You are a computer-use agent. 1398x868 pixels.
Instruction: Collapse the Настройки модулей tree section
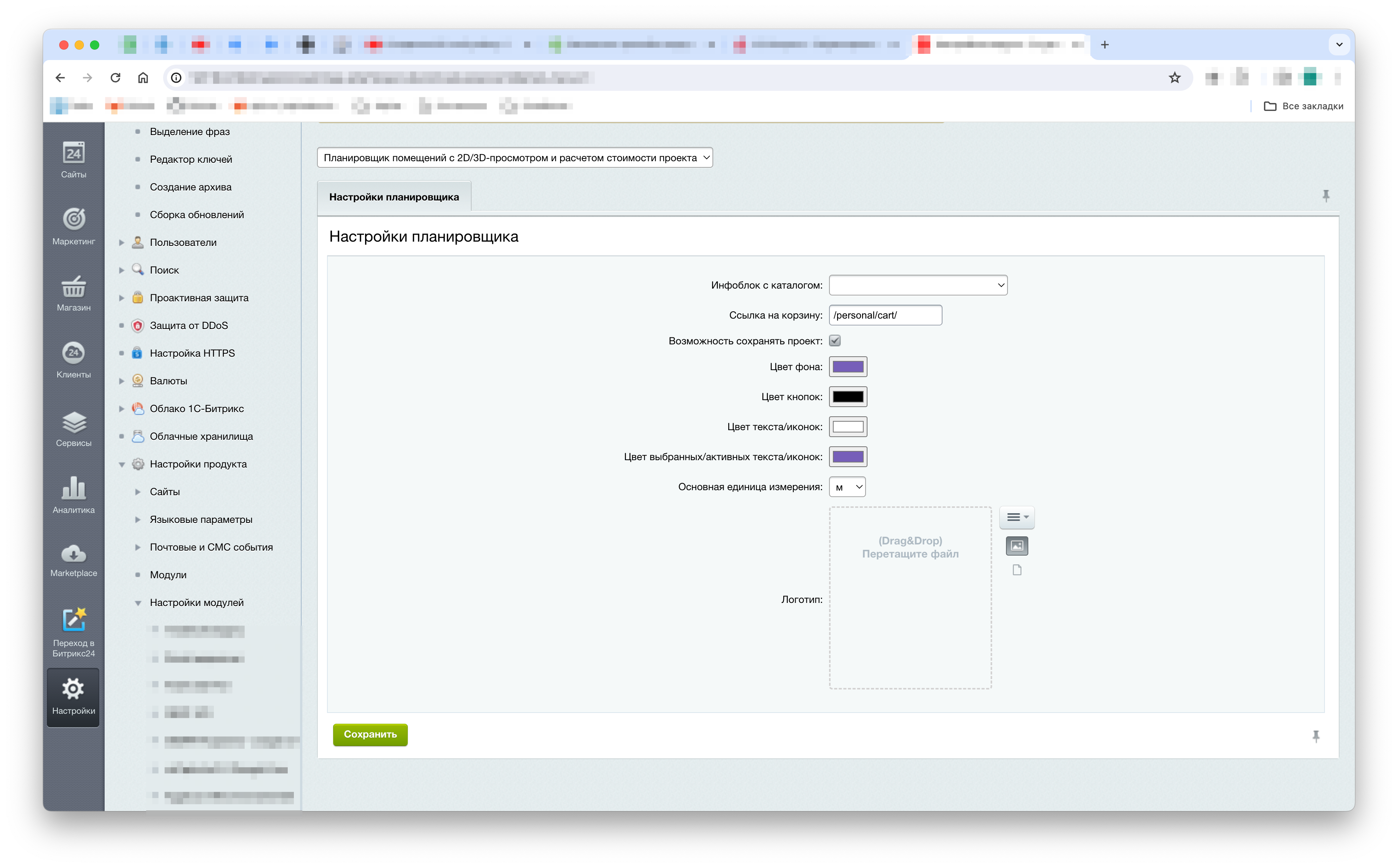click(138, 603)
